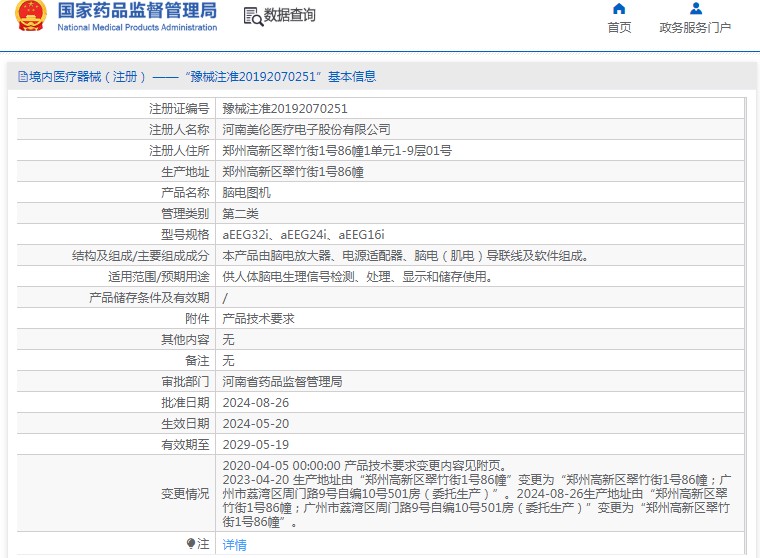Click the lightbulb icon beside 注

point(191,543)
